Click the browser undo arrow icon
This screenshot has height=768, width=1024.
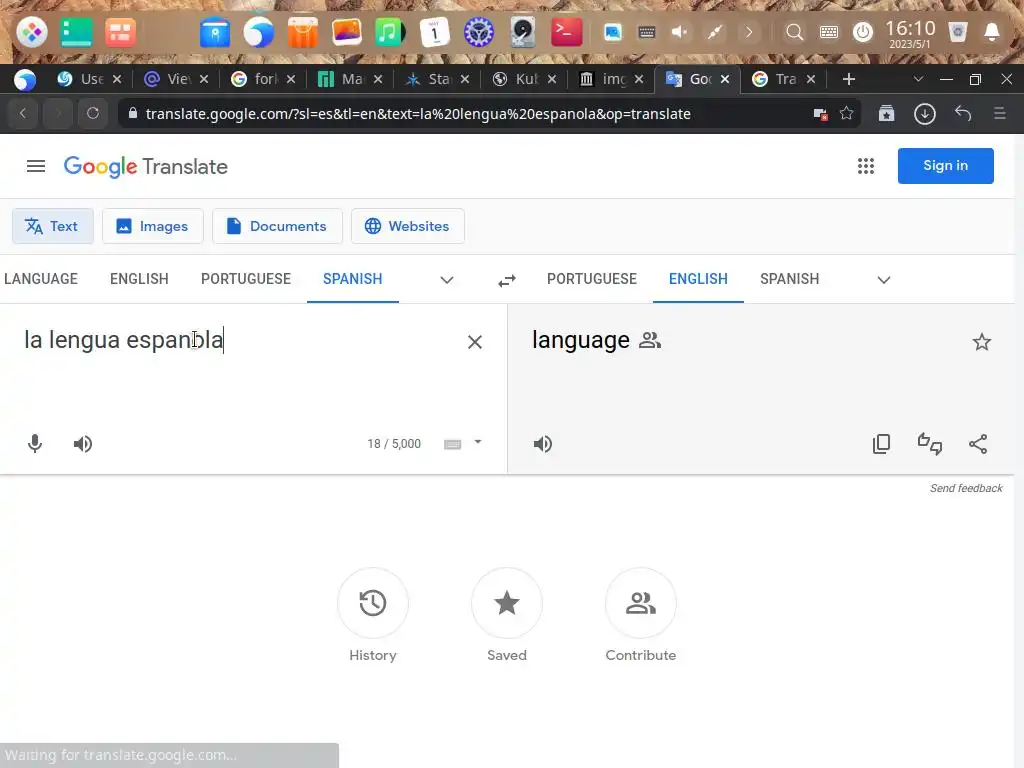pyautogui.click(x=963, y=114)
